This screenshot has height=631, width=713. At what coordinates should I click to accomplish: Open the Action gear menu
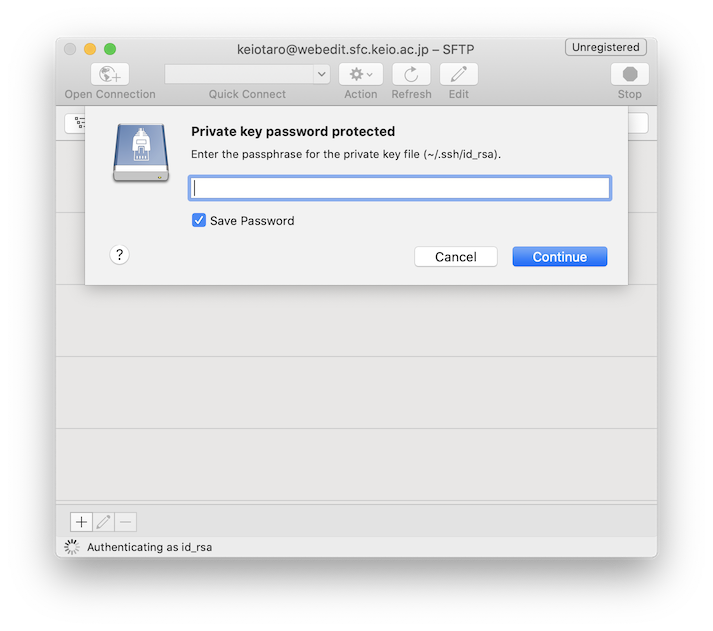click(360, 74)
